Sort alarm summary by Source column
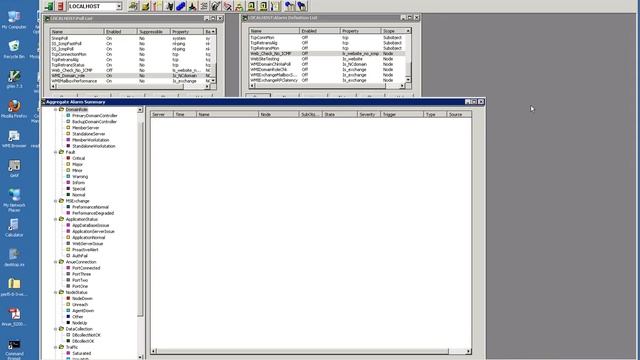The image size is (640, 360). click(x=459, y=115)
